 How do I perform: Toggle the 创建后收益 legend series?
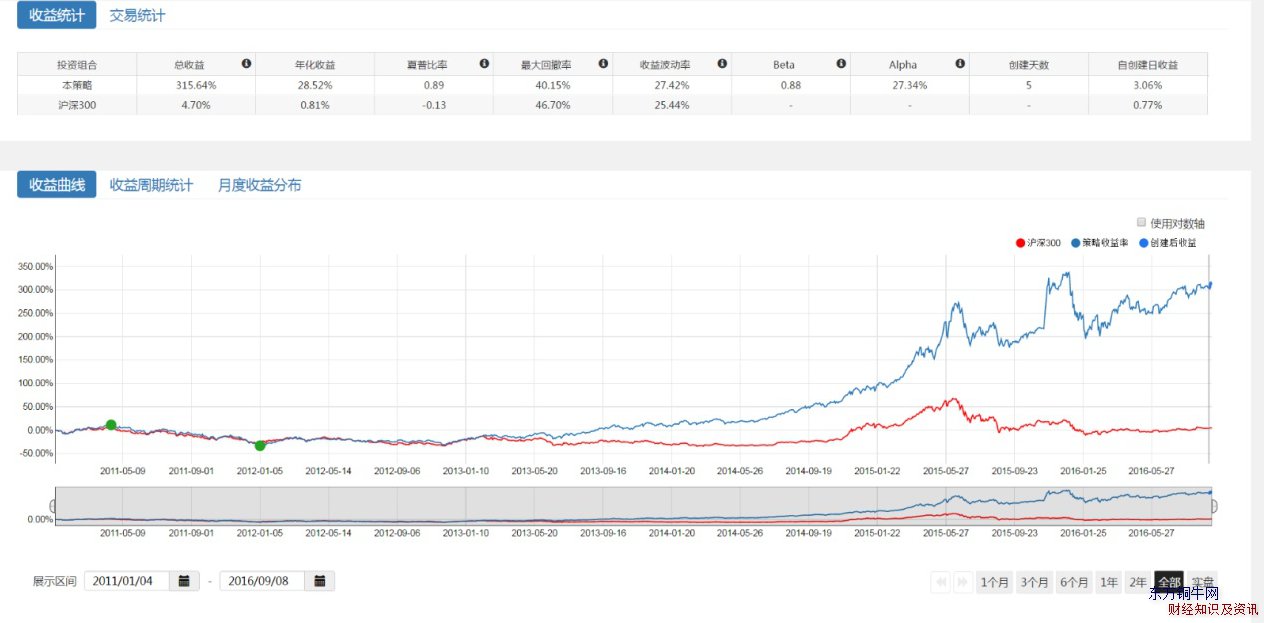pos(1168,243)
